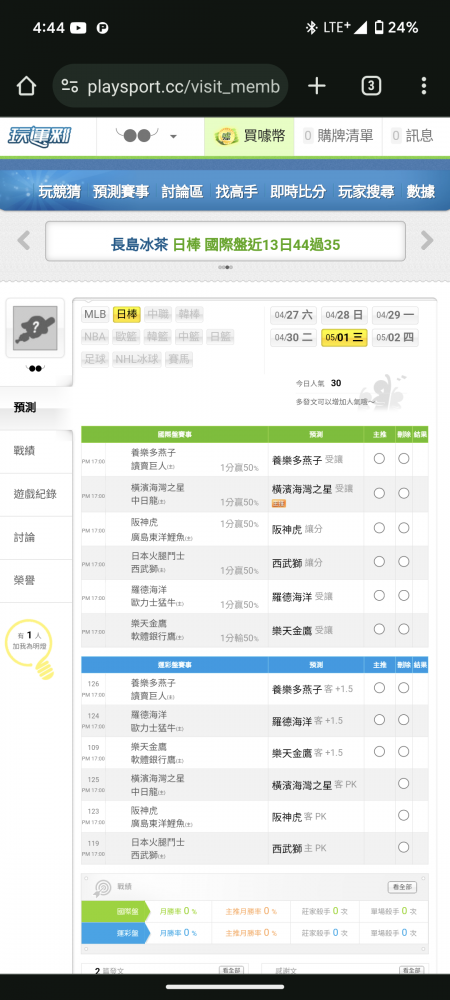Open the member avatar thumbnail
Screen dimensions: 450x1000
click(35, 328)
